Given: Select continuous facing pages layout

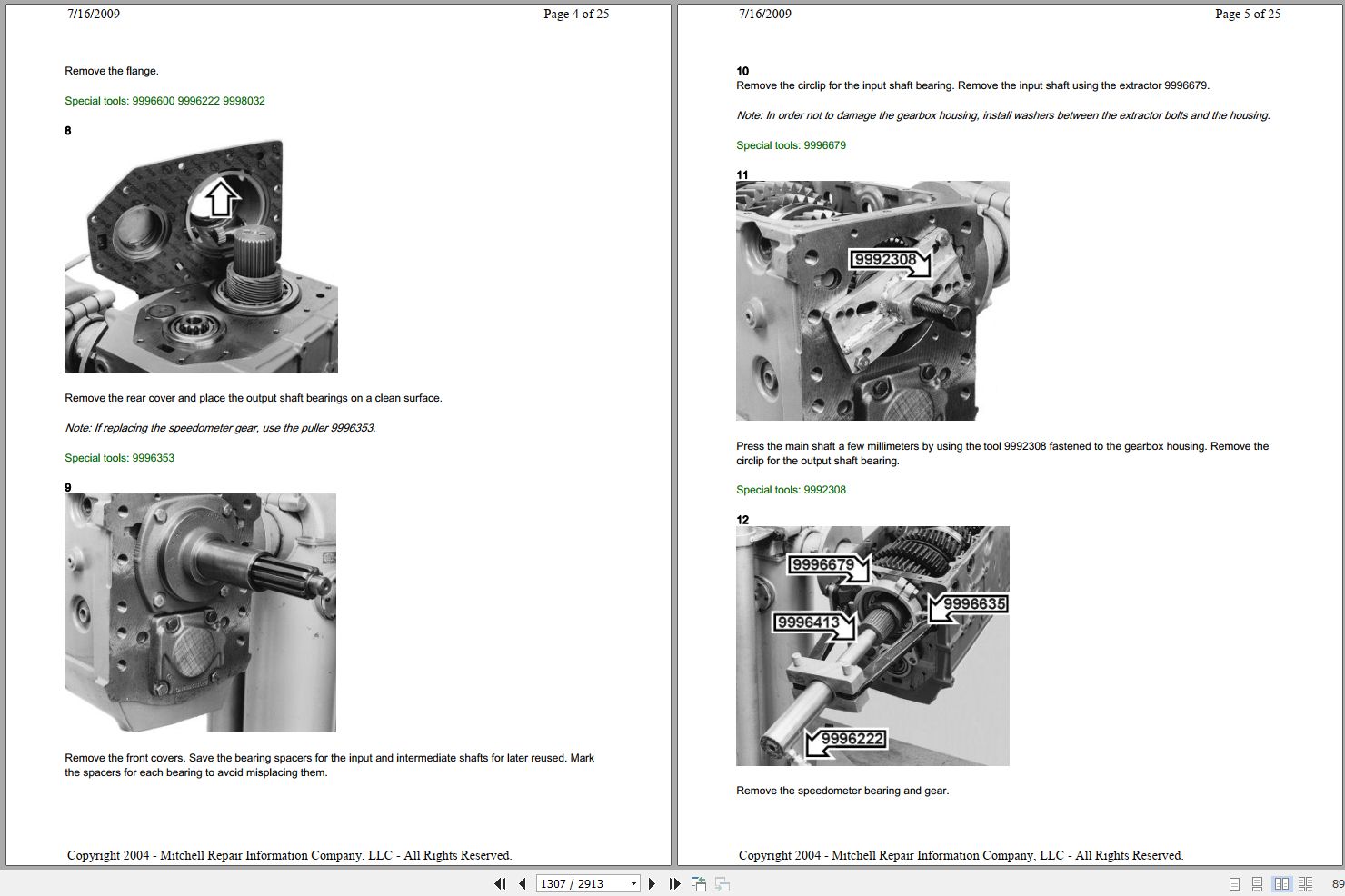Looking at the screenshot, I should tap(1306, 883).
